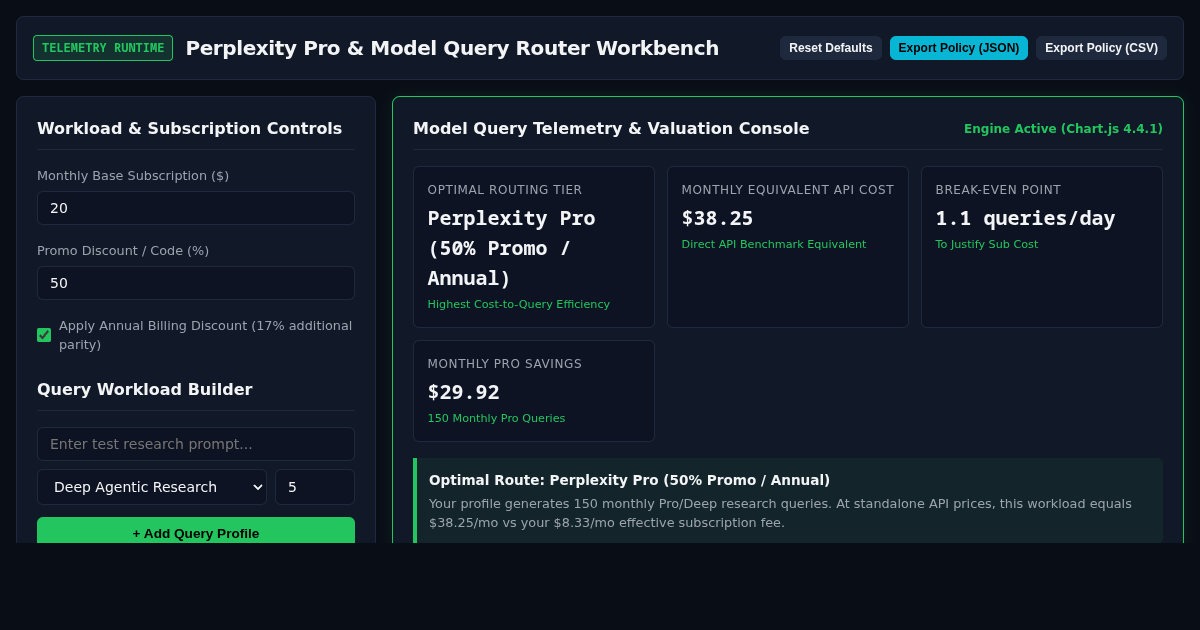Open the Deep Agentic Research dropdown
This screenshot has width=1200, height=630.
point(152,487)
